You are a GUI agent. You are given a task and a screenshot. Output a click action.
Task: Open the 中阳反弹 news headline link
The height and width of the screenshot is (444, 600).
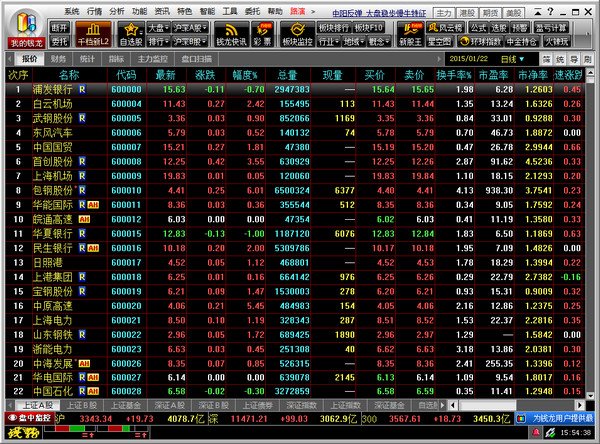click(379, 13)
